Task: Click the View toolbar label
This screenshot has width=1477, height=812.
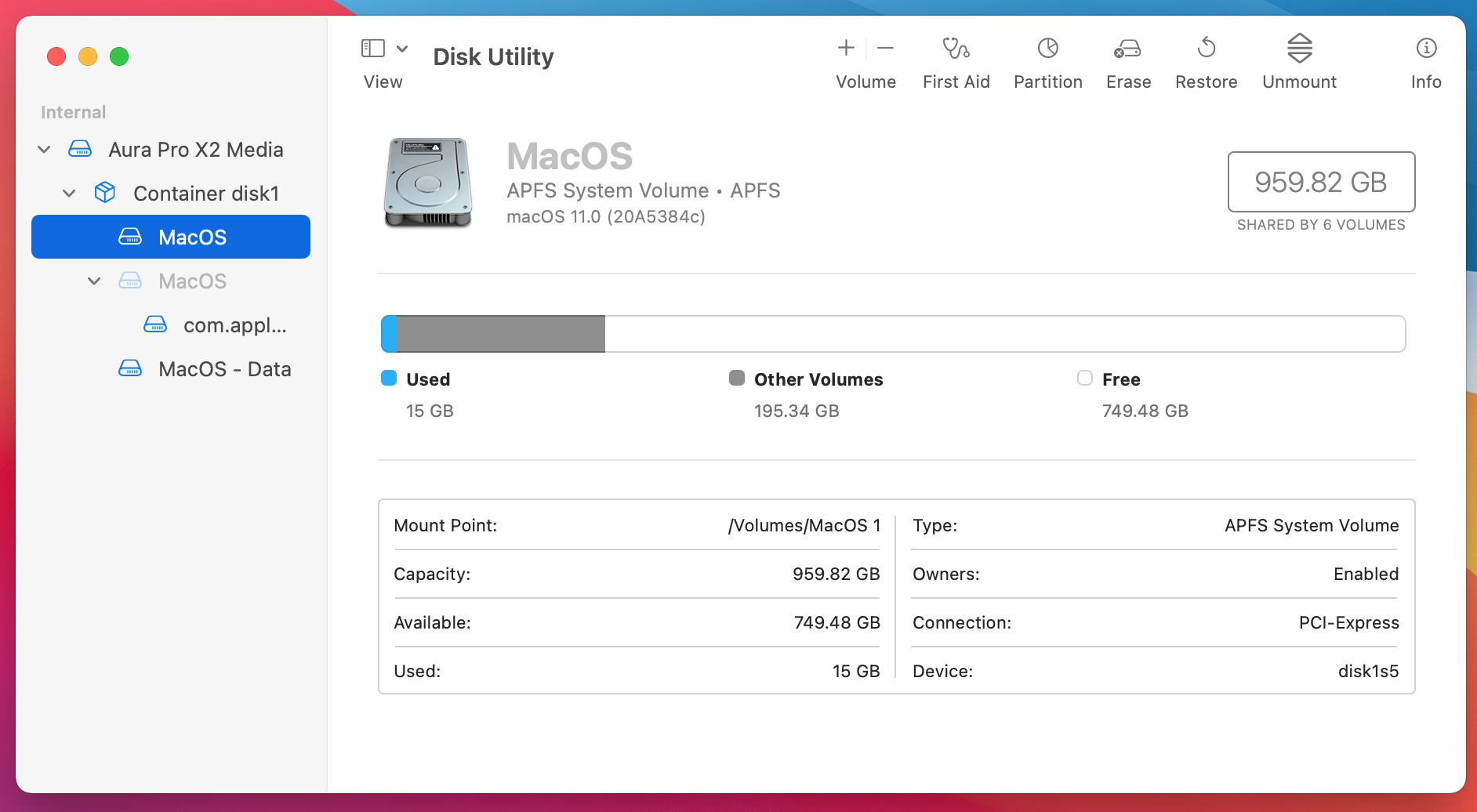Action: [383, 82]
